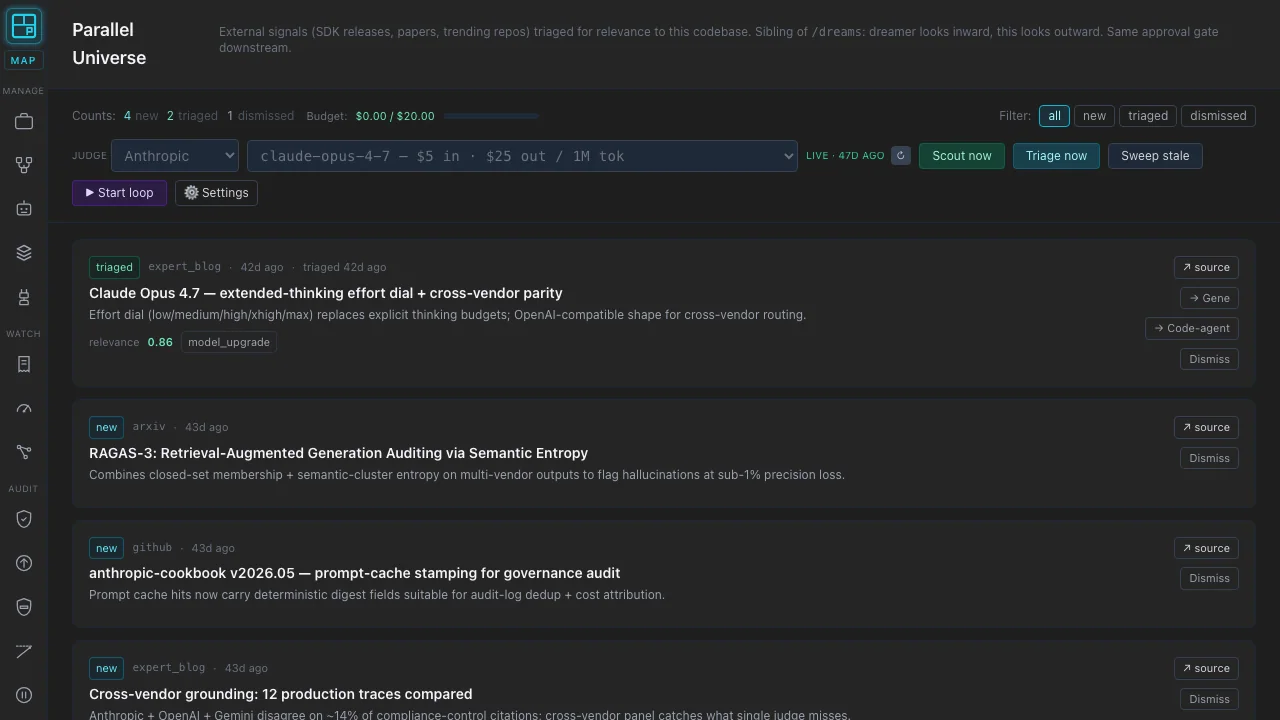Click the 'github' source label

152,548
